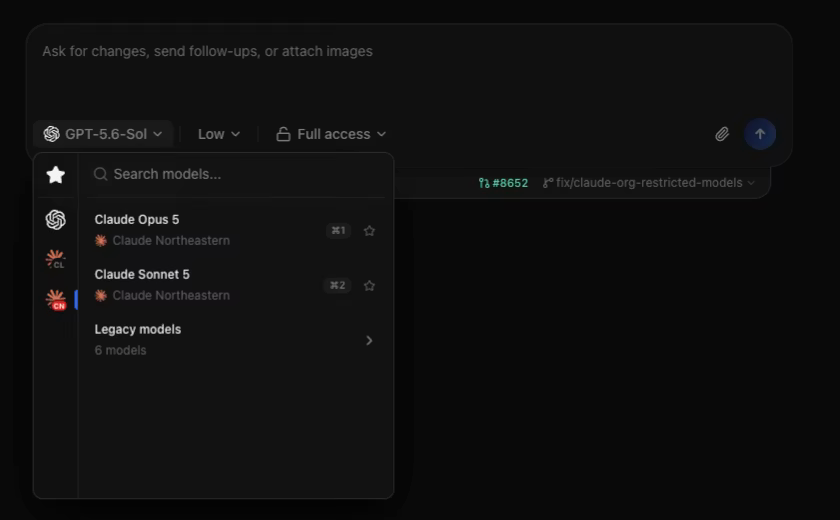Expand Legacy models submenu
Viewport: 840px width, 520px height.
[x=236, y=340]
